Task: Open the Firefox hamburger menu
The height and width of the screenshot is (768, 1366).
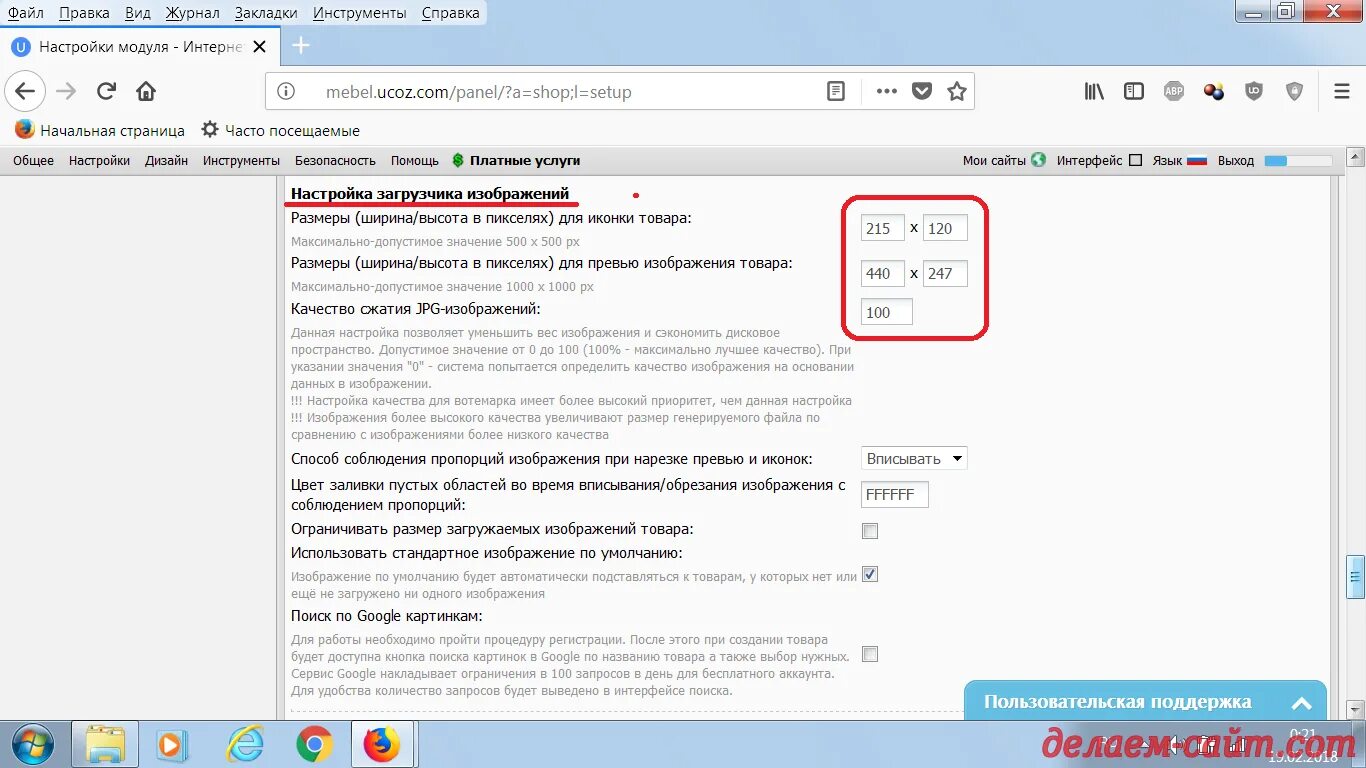Action: [1342, 92]
